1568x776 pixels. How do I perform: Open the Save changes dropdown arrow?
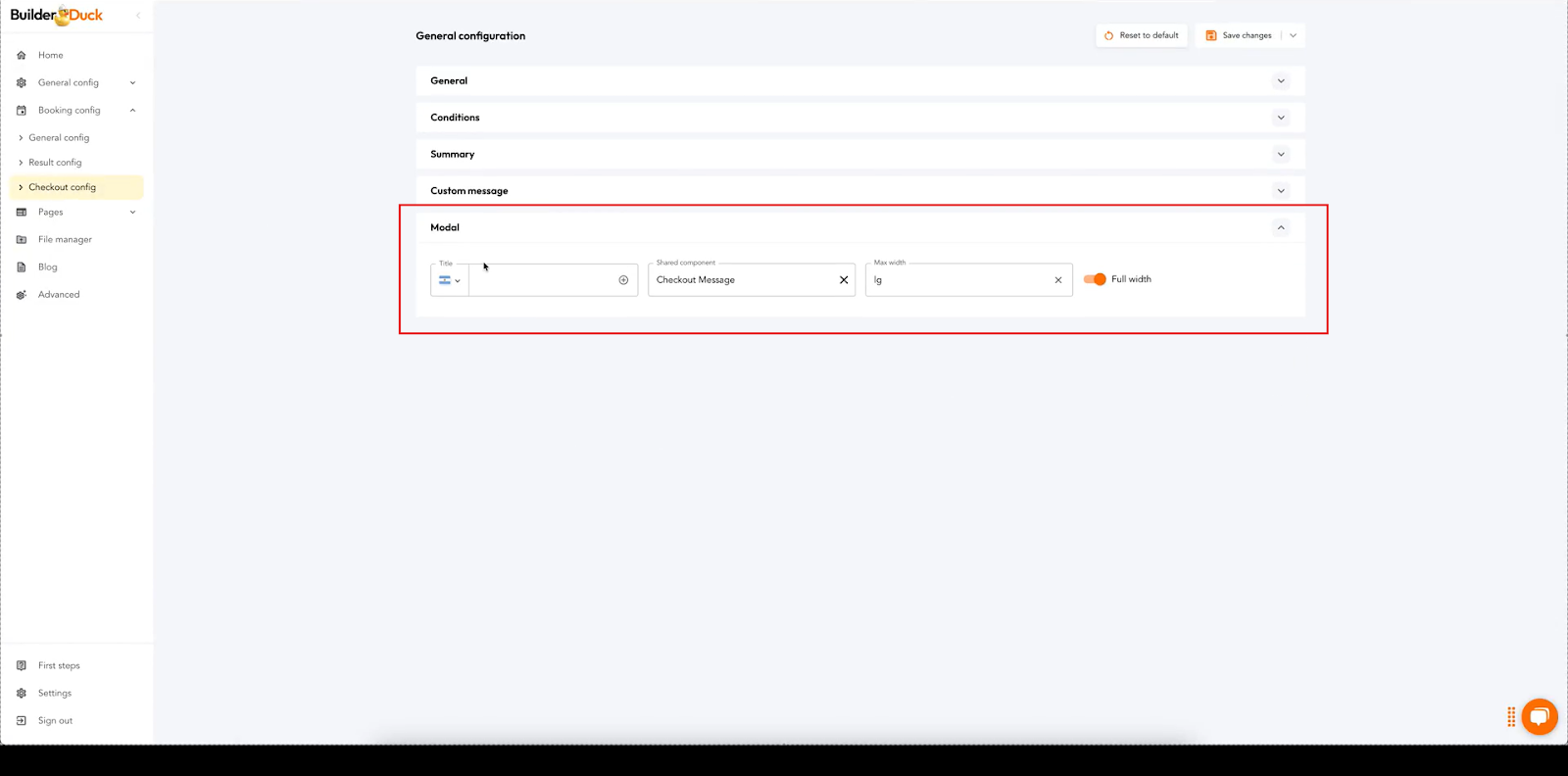[1294, 35]
